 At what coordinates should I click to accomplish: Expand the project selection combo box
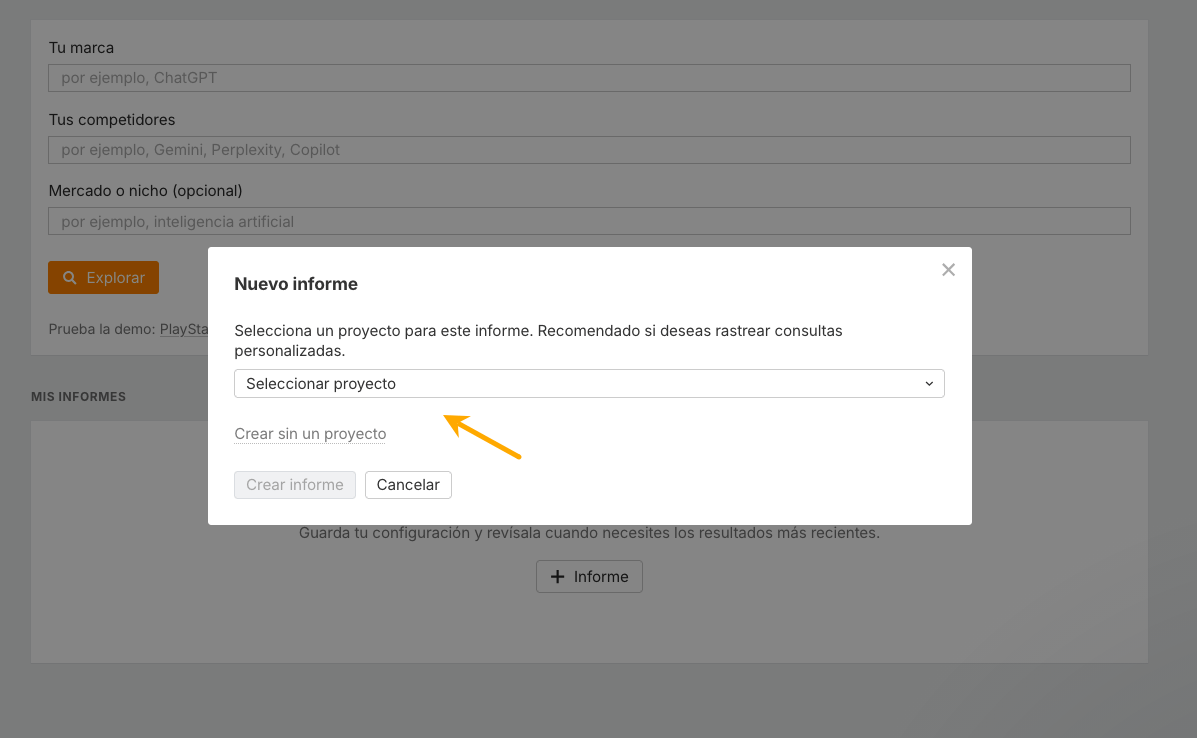click(589, 383)
